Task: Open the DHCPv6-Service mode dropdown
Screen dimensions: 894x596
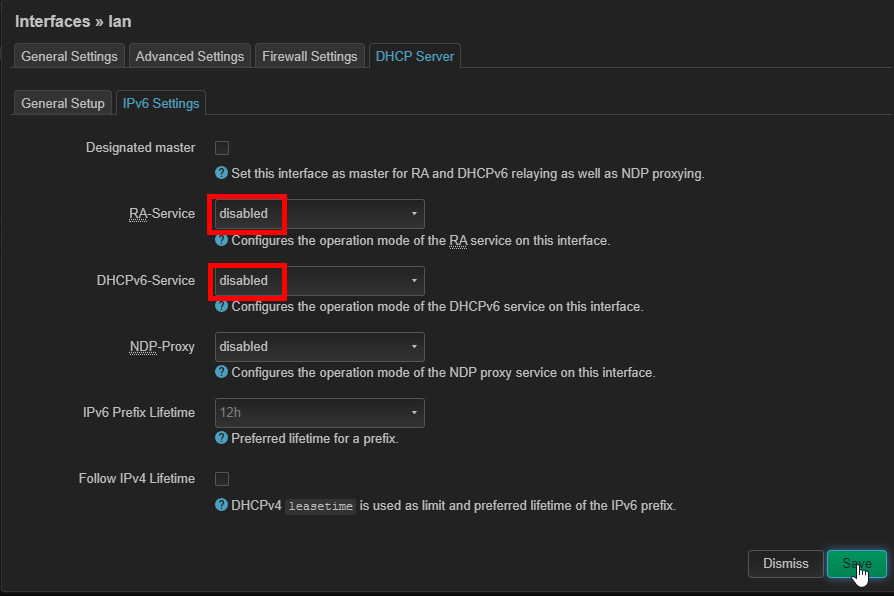Action: [319, 281]
